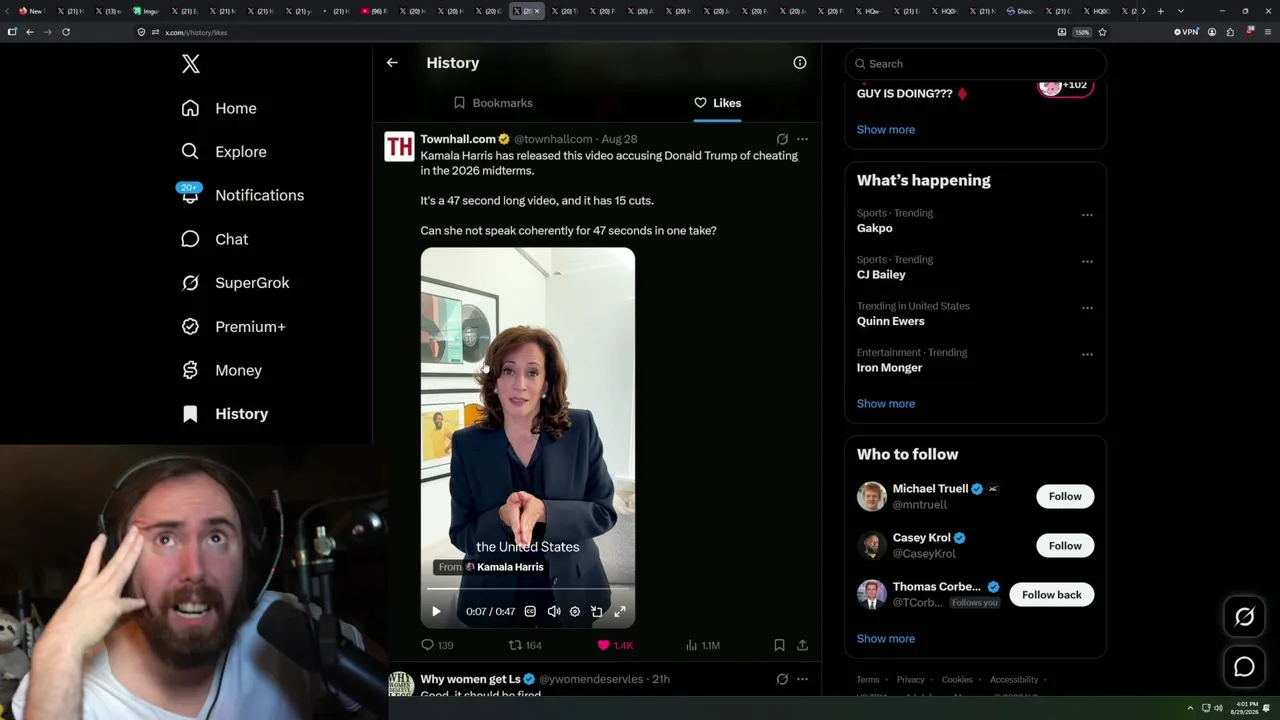The height and width of the screenshot is (720, 1280).
Task: Click the 'From Kamala Harris' video source label
Action: pos(491,567)
